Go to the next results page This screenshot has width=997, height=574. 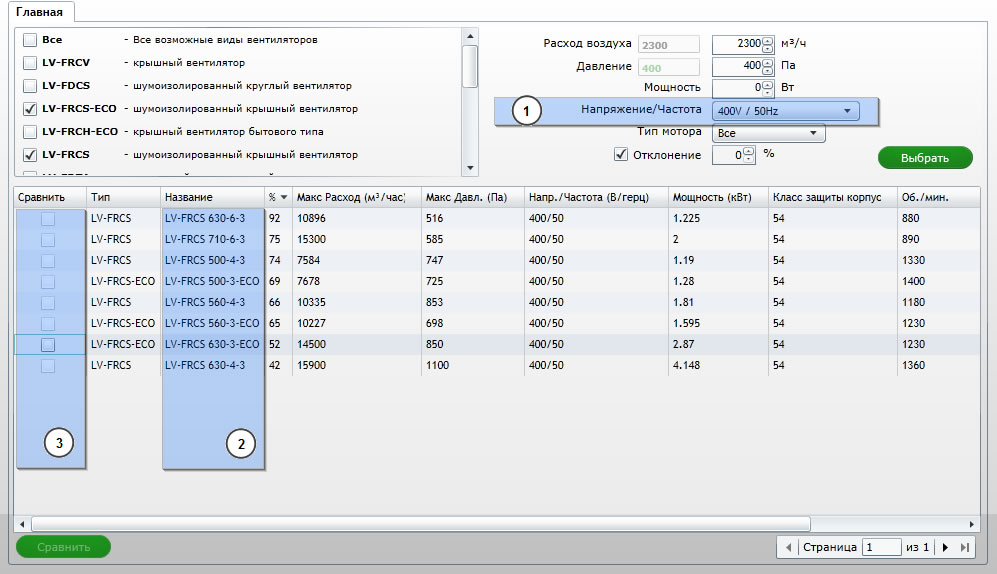[x=946, y=547]
